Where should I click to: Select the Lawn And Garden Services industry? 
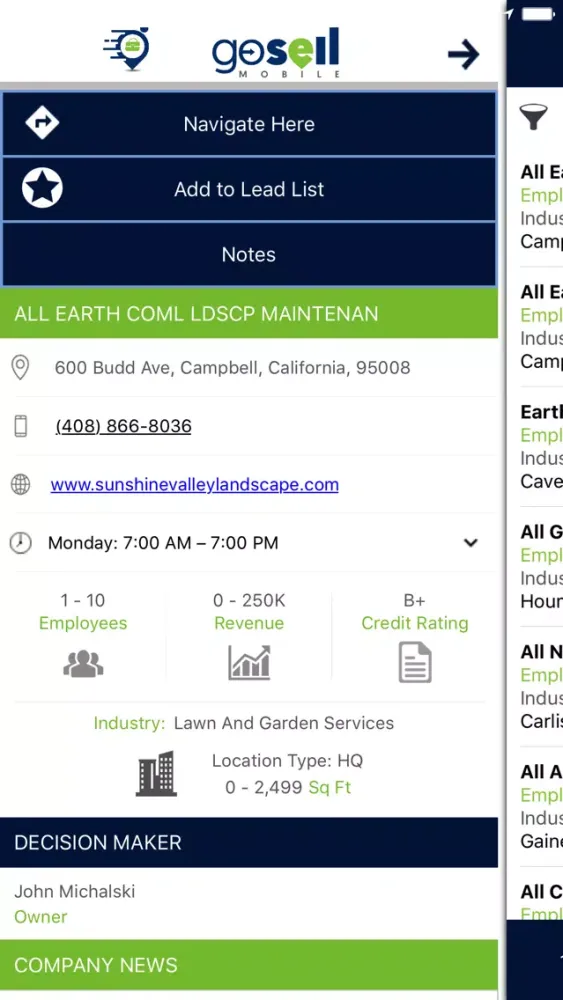tap(284, 723)
